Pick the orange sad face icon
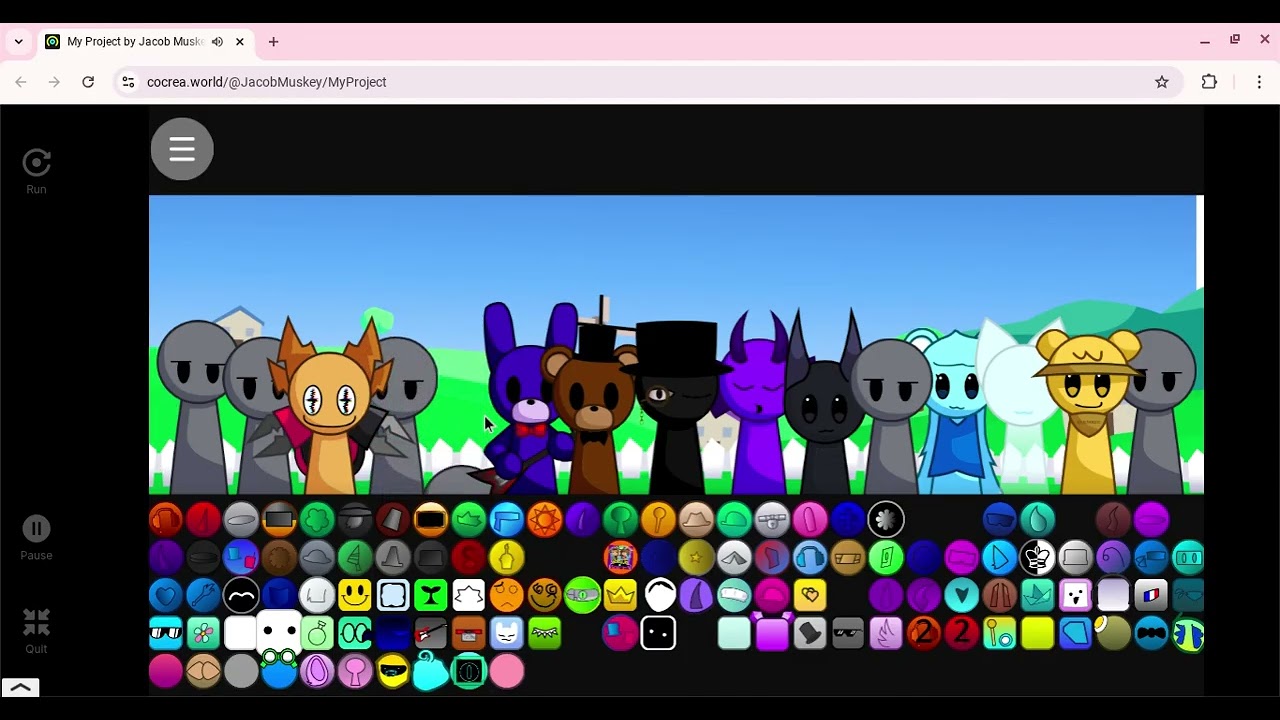The width and height of the screenshot is (1280, 720). pyautogui.click(x=506, y=595)
